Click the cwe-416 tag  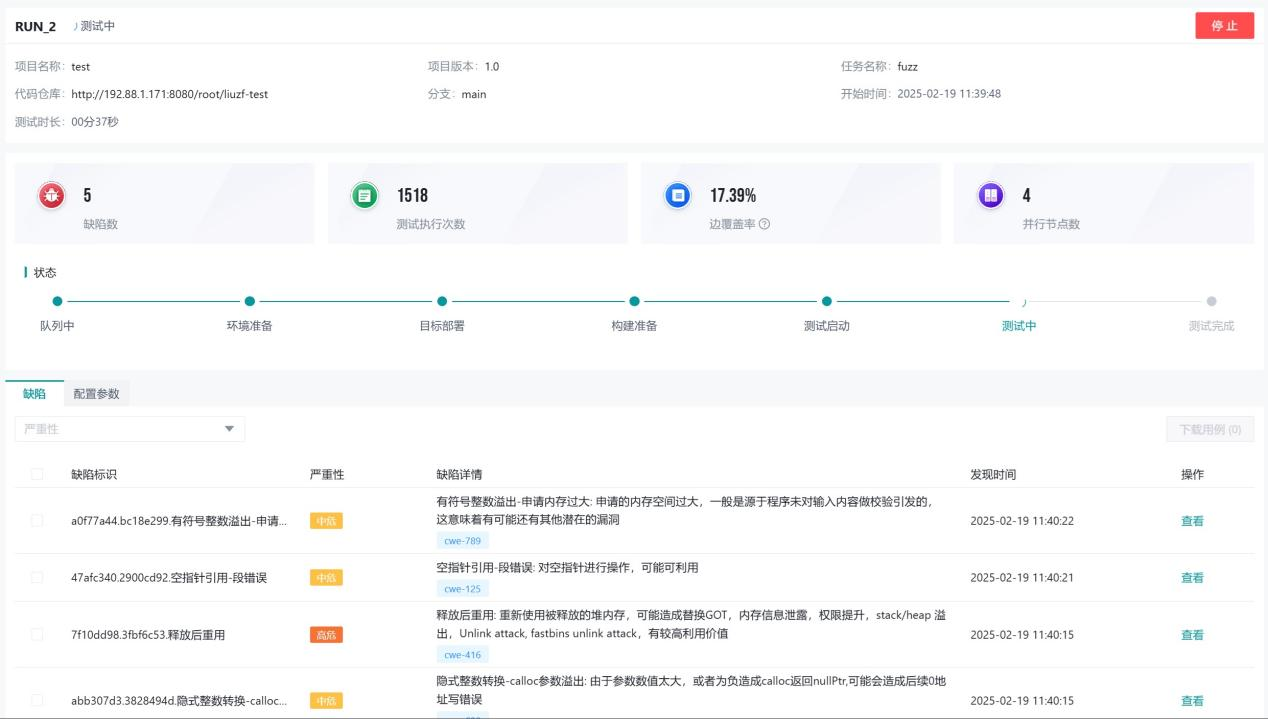(463, 655)
